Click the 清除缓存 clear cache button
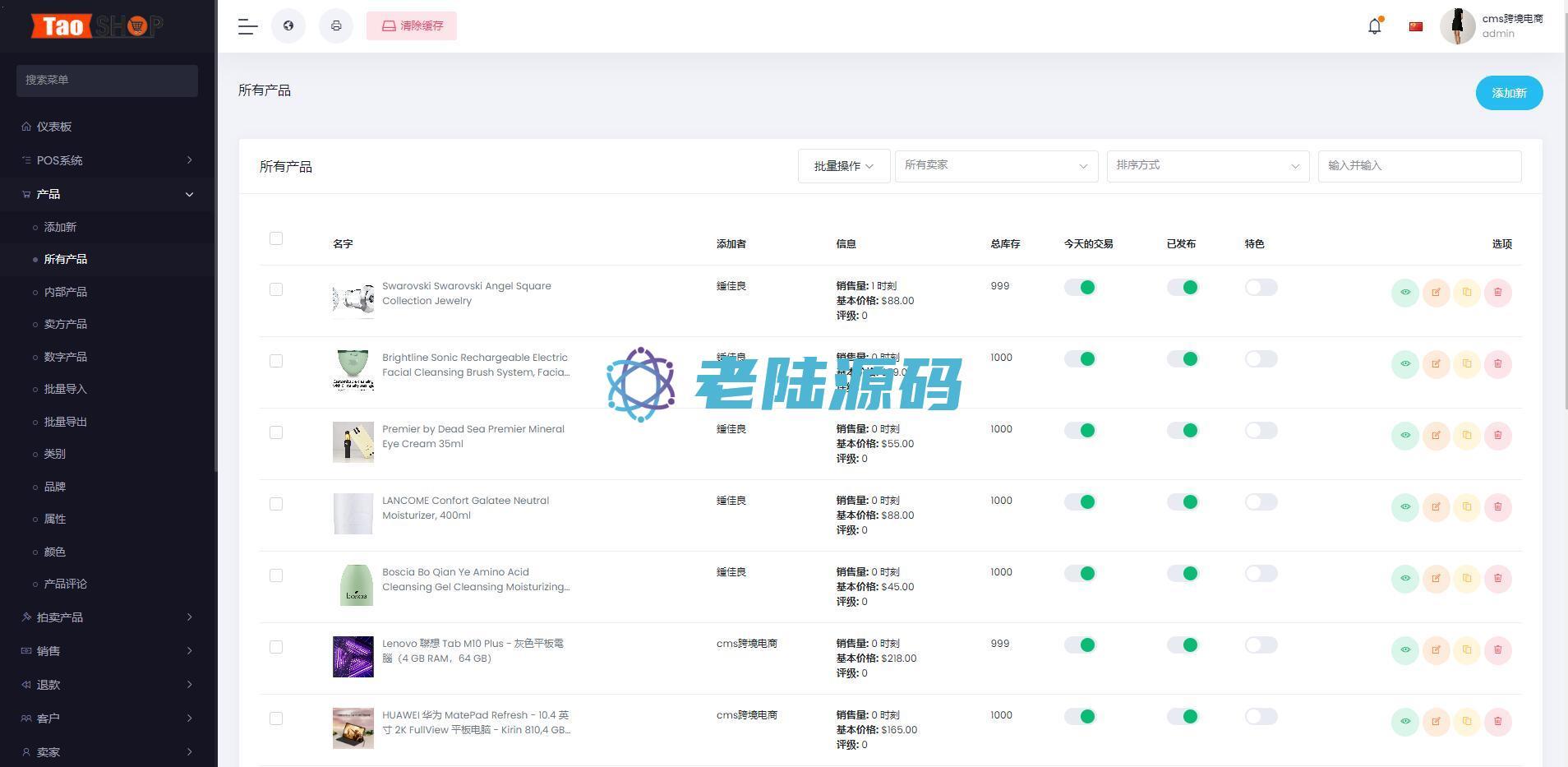The image size is (1568, 767). coord(412,26)
